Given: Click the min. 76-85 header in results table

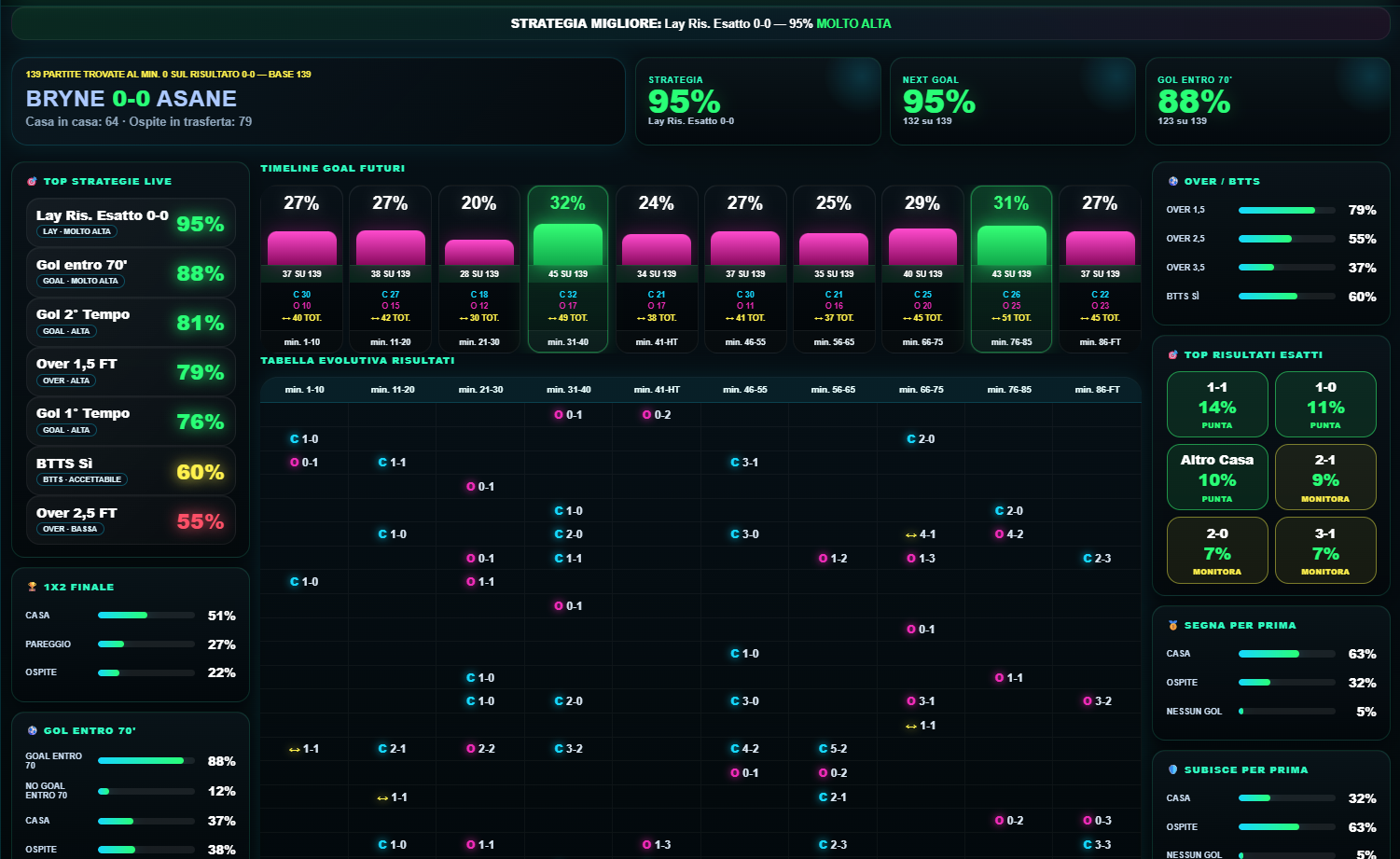Looking at the screenshot, I should tap(1009, 390).
